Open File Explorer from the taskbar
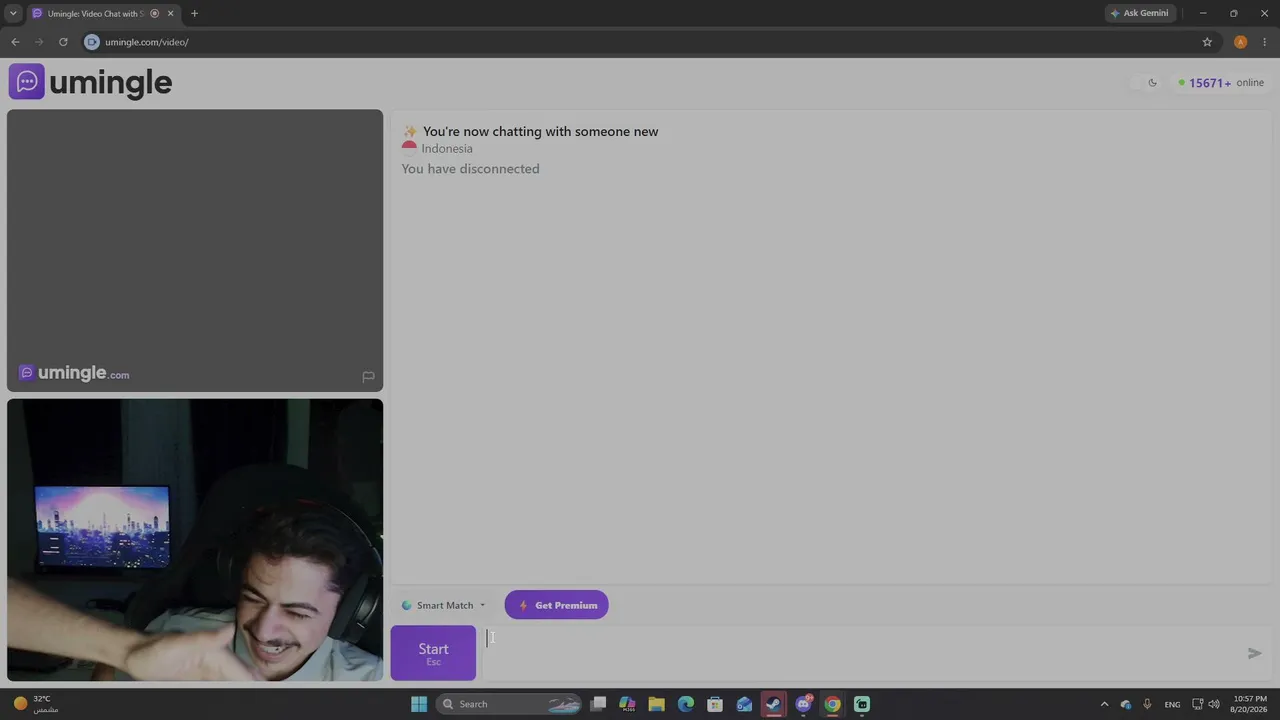Image resolution: width=1280 pixels, height=720 pixels. point(656,704)
